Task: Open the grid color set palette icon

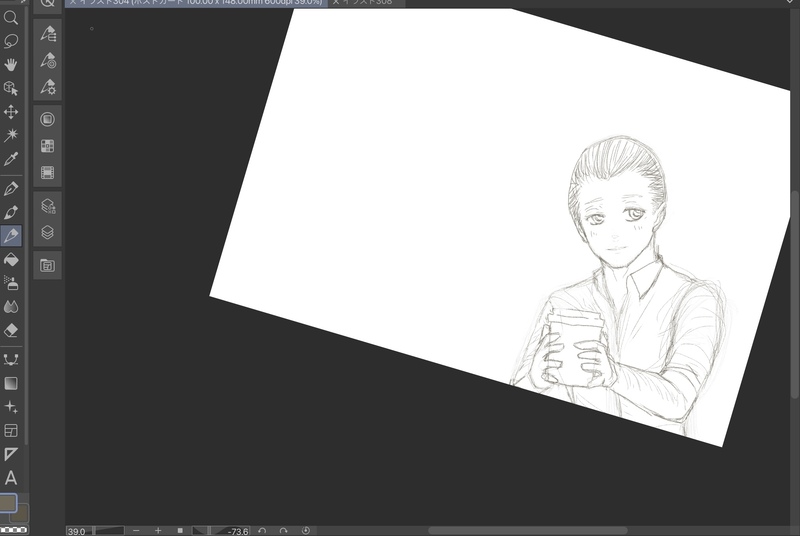Action: 47,146
